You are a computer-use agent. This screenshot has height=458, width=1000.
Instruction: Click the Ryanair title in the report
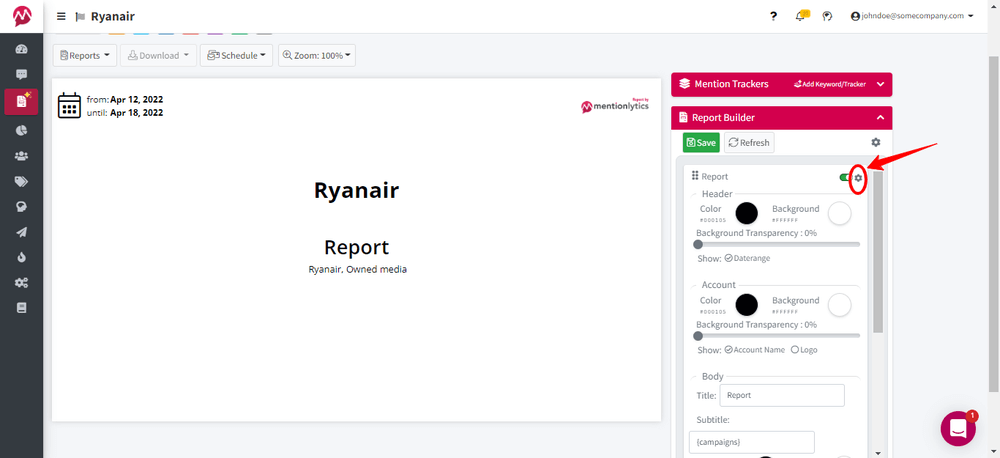click(x=357, y=191)
